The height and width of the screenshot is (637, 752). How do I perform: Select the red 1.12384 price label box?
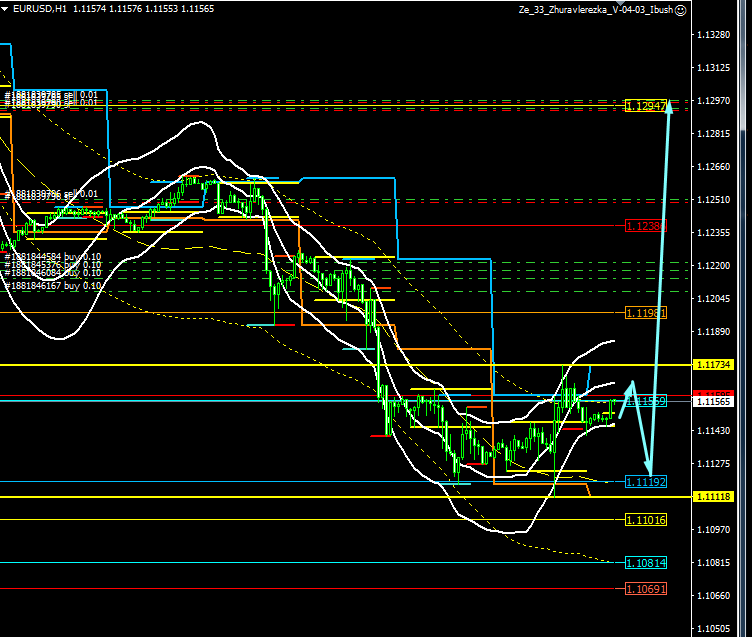point(645,227)
